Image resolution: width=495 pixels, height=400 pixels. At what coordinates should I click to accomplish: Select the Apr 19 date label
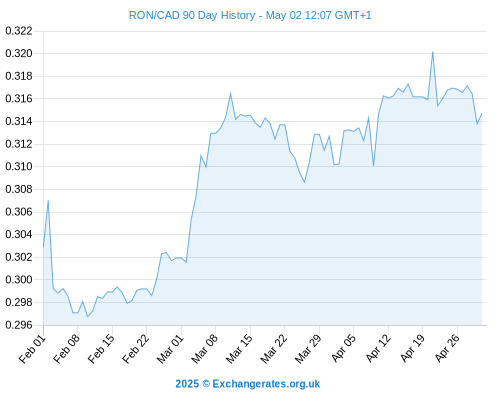coord(413,348)
